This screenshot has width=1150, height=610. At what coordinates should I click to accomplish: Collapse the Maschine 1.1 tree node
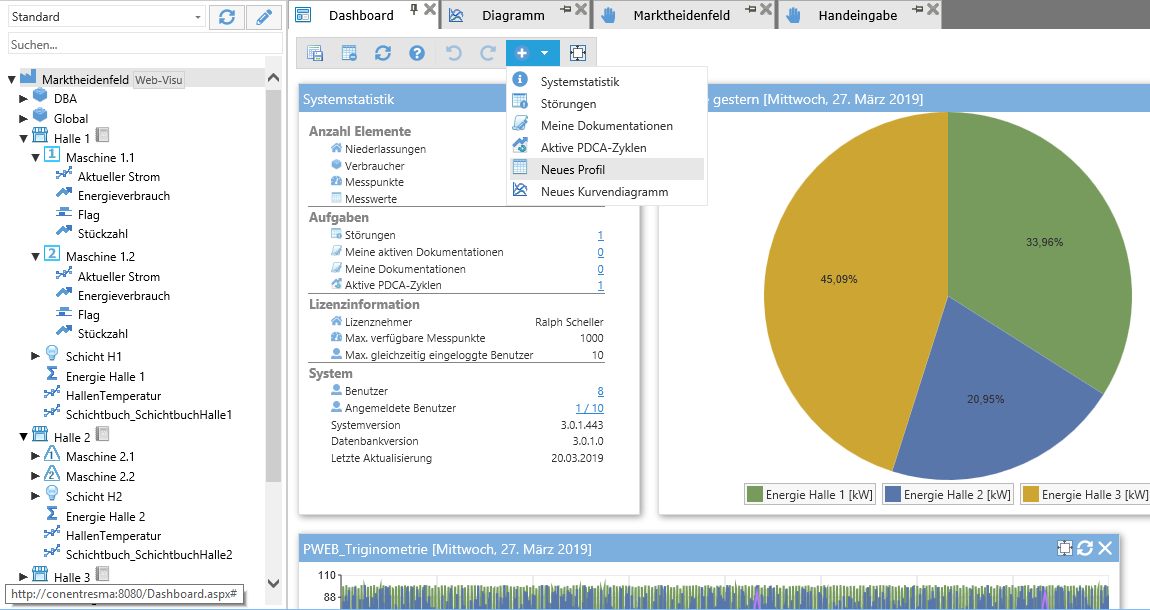coord(36,157)
